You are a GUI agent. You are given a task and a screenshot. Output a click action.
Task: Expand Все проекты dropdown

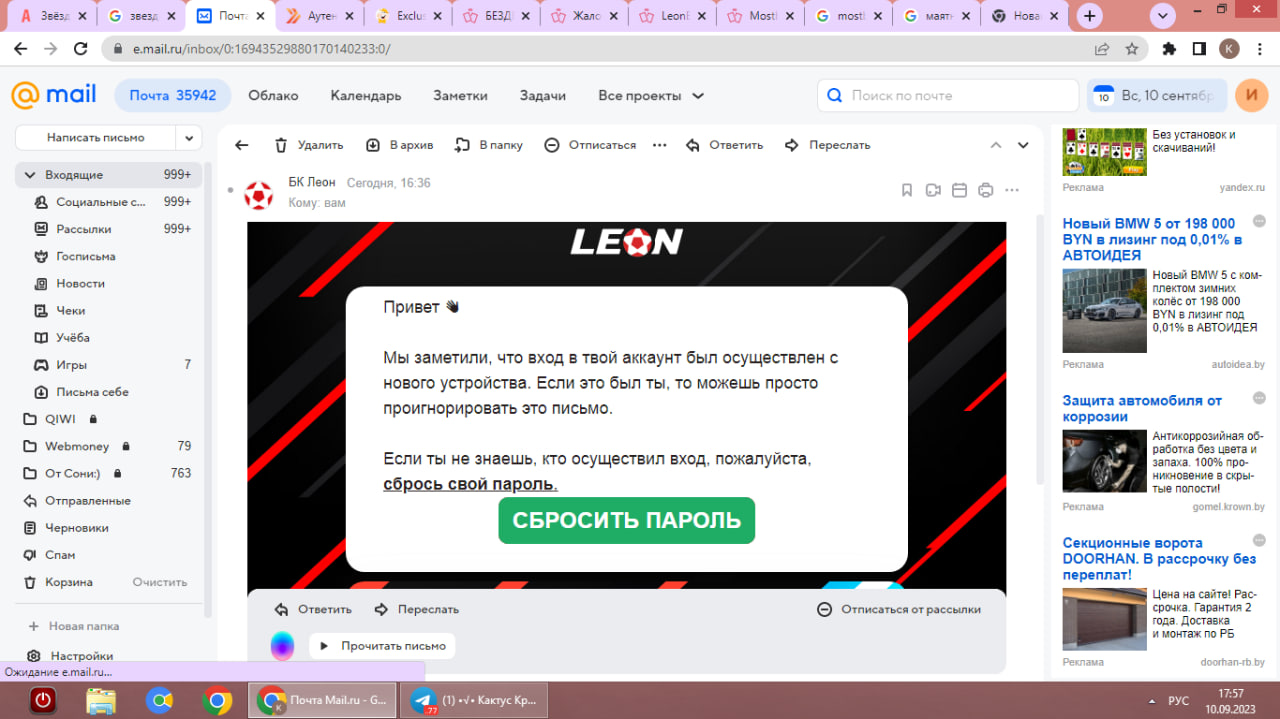click(651, 96)
